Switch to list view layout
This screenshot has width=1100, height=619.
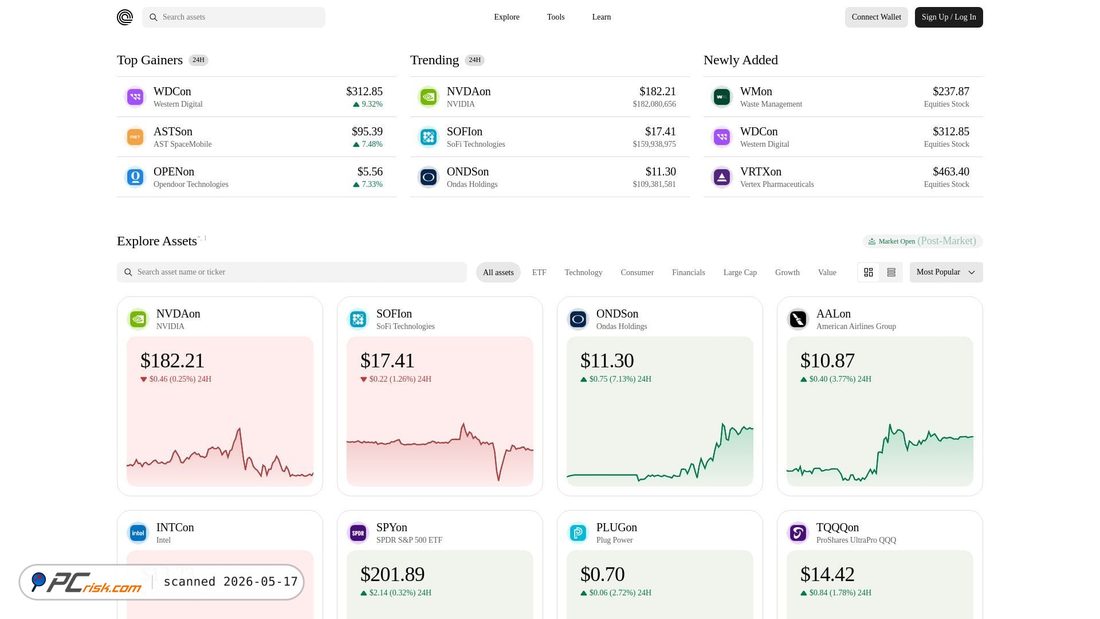click(891, 272)
